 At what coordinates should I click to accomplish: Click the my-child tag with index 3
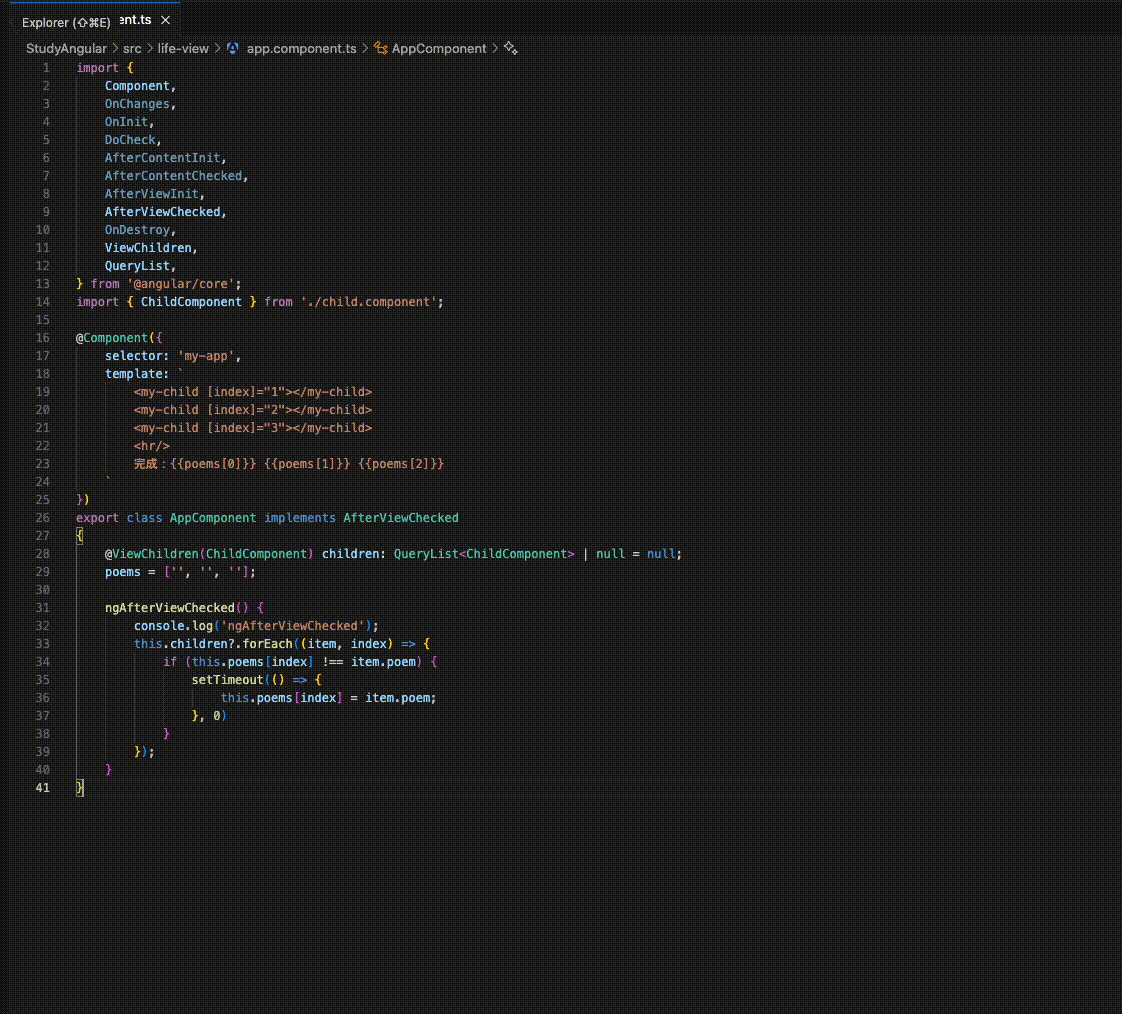(x=253, y=428)
